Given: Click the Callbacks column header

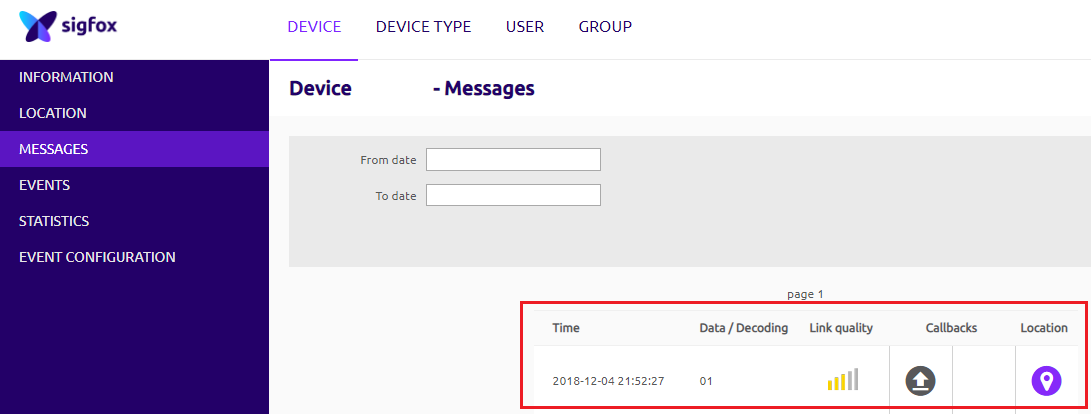Looking at the screenshot, I should coord(951,328).
